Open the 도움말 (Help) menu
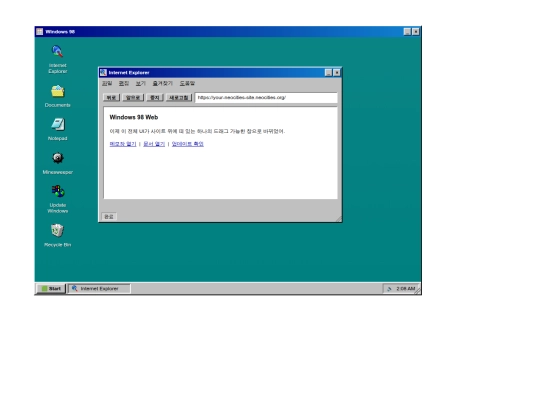The height and width of the screenshot is (405, 540). pos(187,83)
